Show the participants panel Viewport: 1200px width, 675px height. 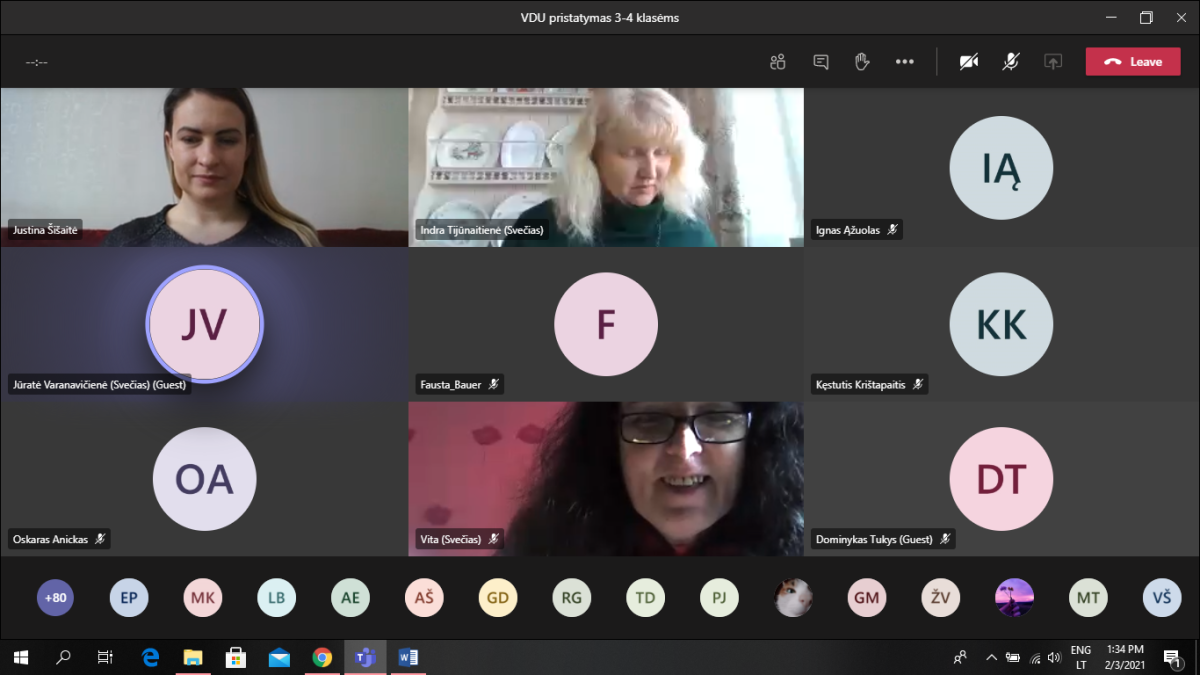coord(778,62)
